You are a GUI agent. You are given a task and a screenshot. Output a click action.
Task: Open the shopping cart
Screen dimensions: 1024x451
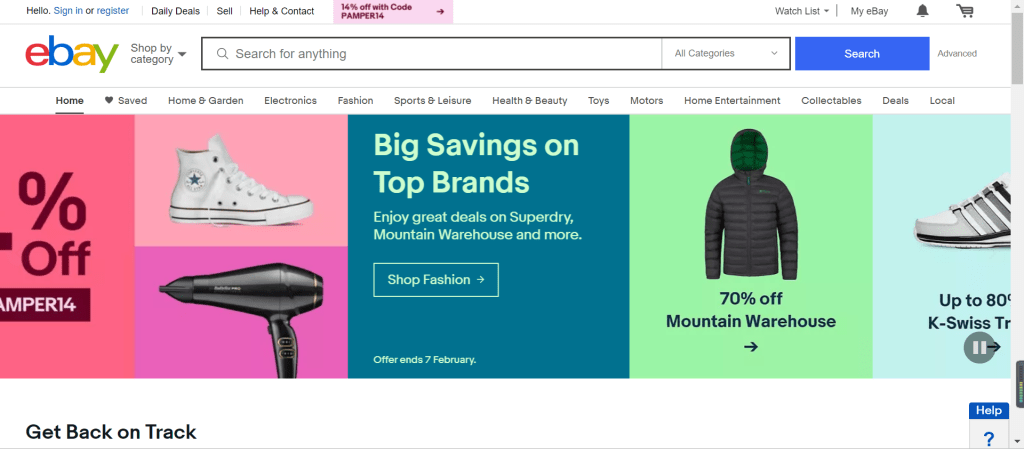pyautogui.click(x=964, y=11)
